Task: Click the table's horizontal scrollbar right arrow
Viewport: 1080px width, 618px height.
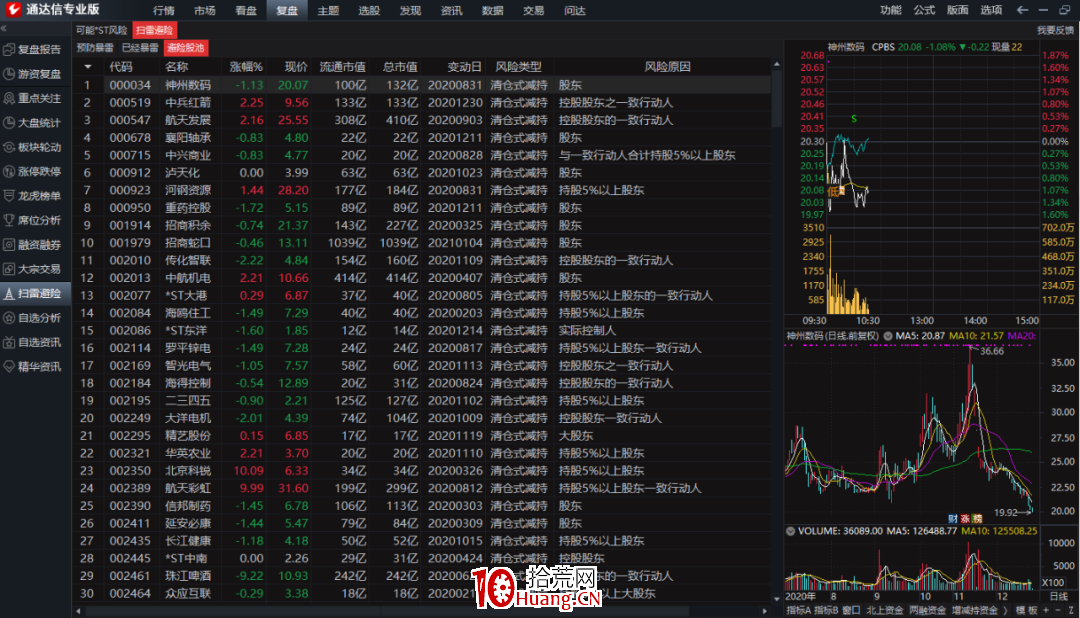Action: 765,611
